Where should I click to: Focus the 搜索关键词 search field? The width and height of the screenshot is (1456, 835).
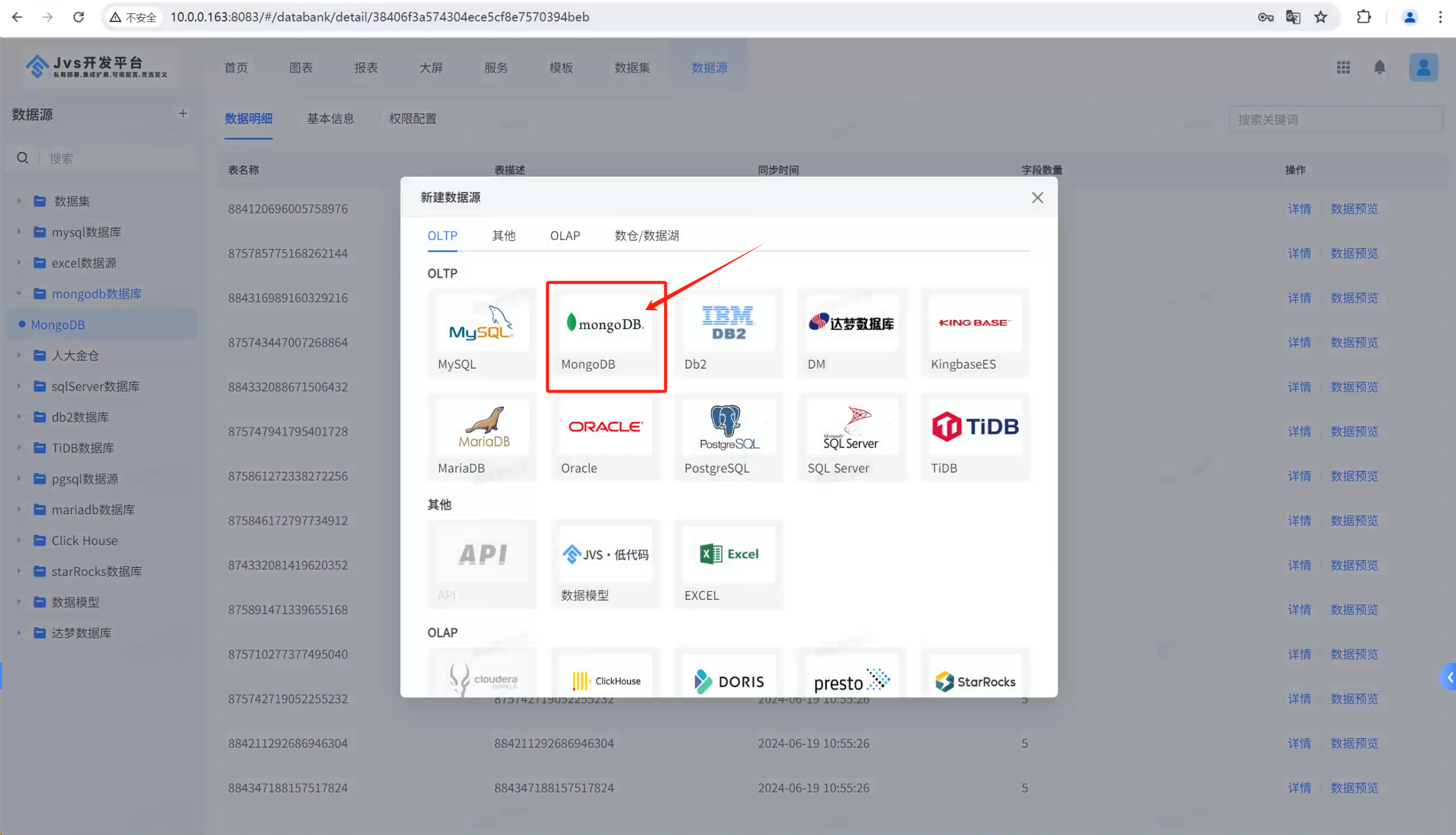click(1335, 119)
